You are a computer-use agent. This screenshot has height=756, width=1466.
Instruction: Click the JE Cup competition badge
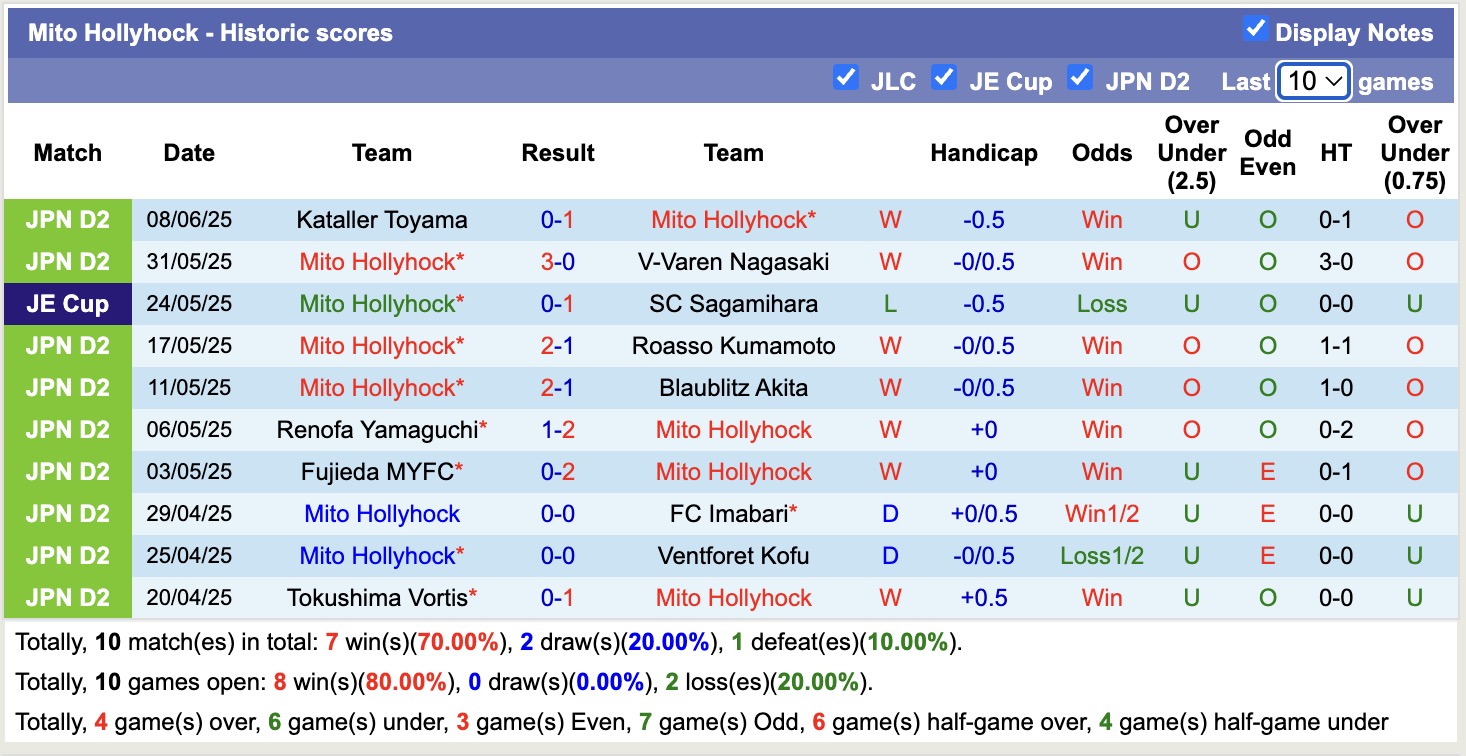point(67,303)
